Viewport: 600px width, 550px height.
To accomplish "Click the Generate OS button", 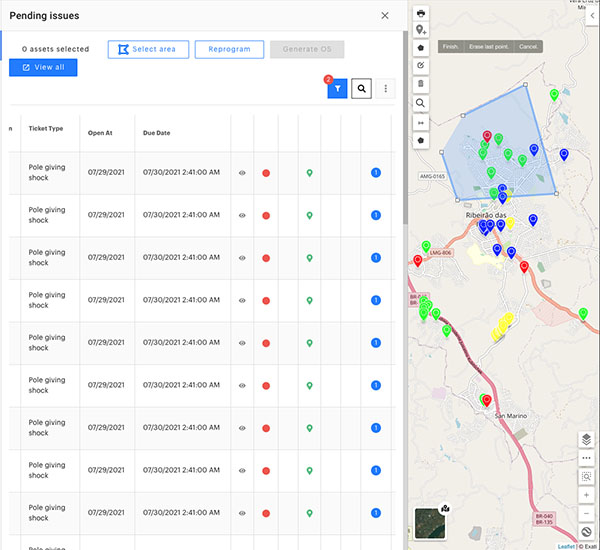I will pos(307,49).
